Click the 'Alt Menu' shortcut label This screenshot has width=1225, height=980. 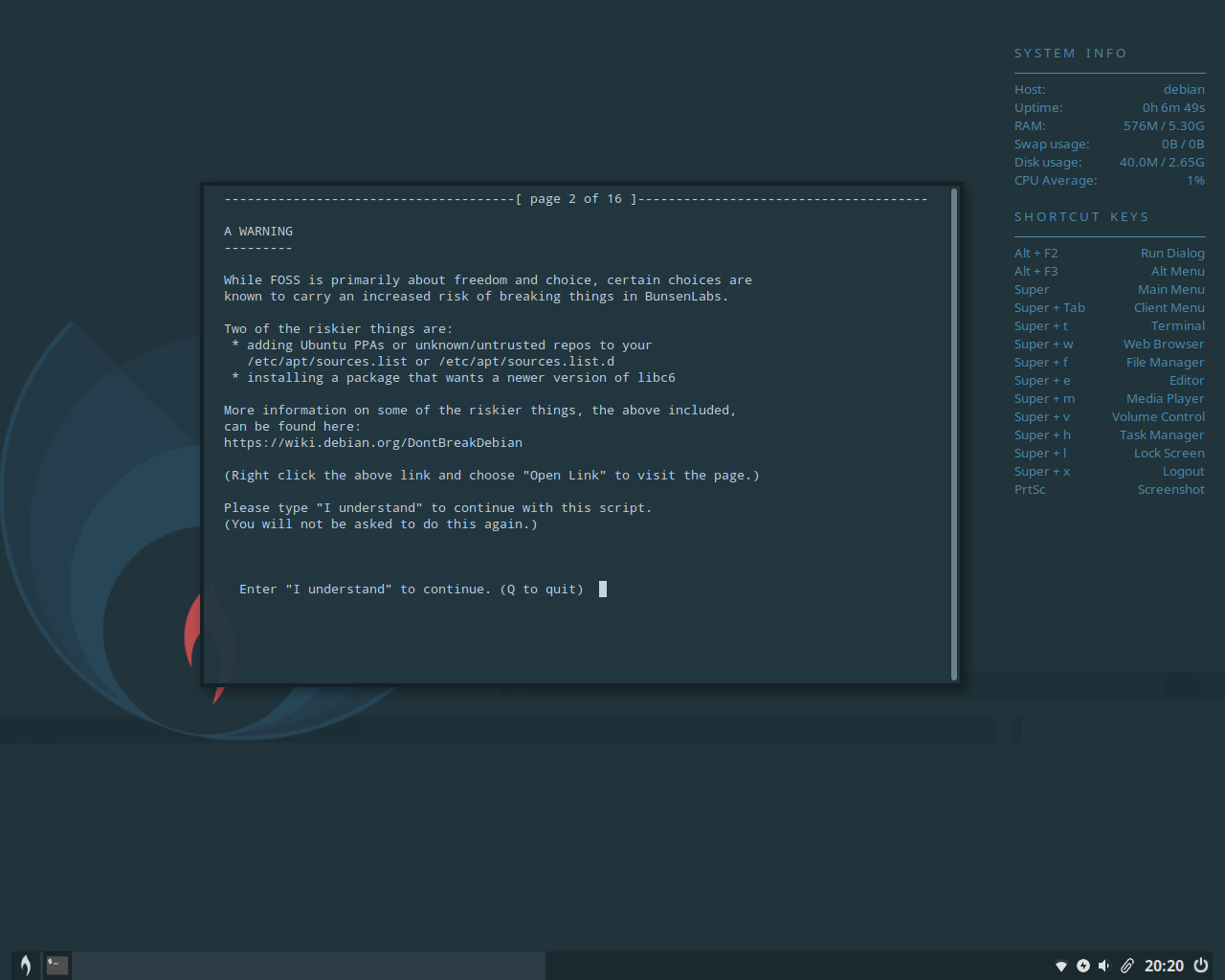1177,271
